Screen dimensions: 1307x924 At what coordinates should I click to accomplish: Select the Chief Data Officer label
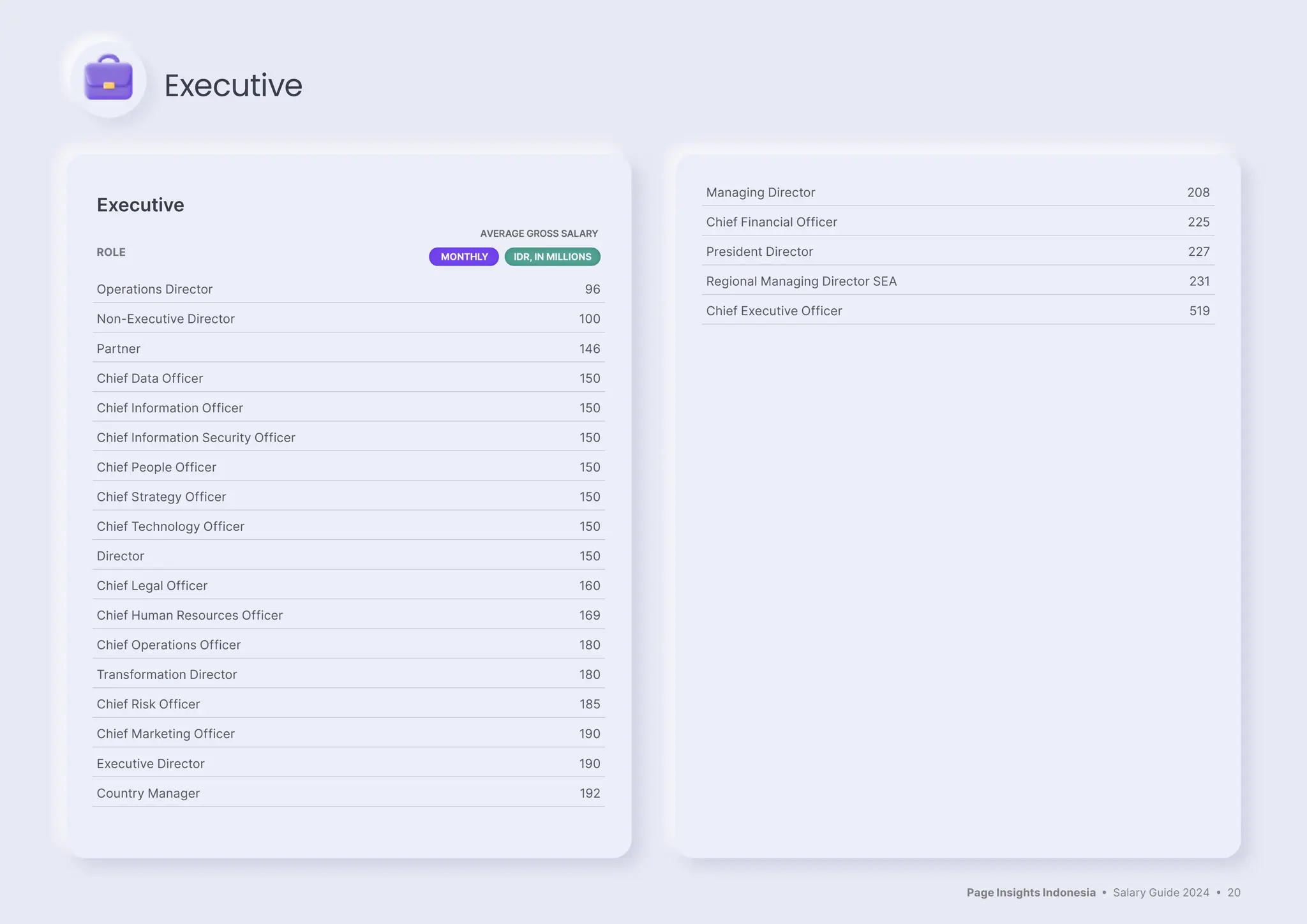(x=149, y=378)
